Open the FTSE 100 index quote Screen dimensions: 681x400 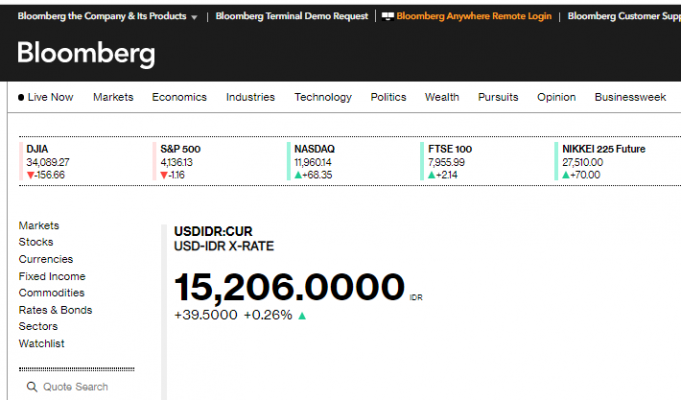coord(450,162)
